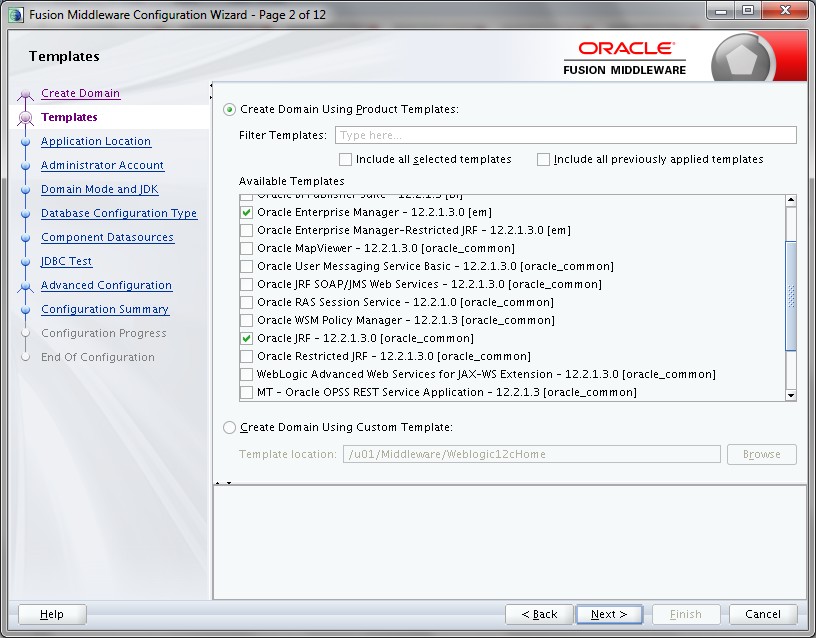Enable Include all previously applied templates checkbox
This screenshot has height=638, width=816.
[x=543, y=159]
